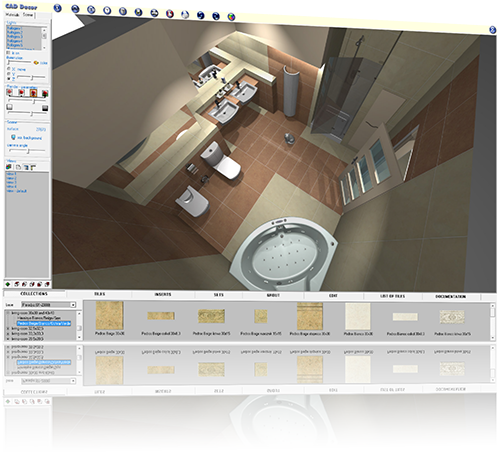Click the lights list scroll down arrow
Image resolution: width=500 pixels, height=452 pixels.
[x=44, y=48]
